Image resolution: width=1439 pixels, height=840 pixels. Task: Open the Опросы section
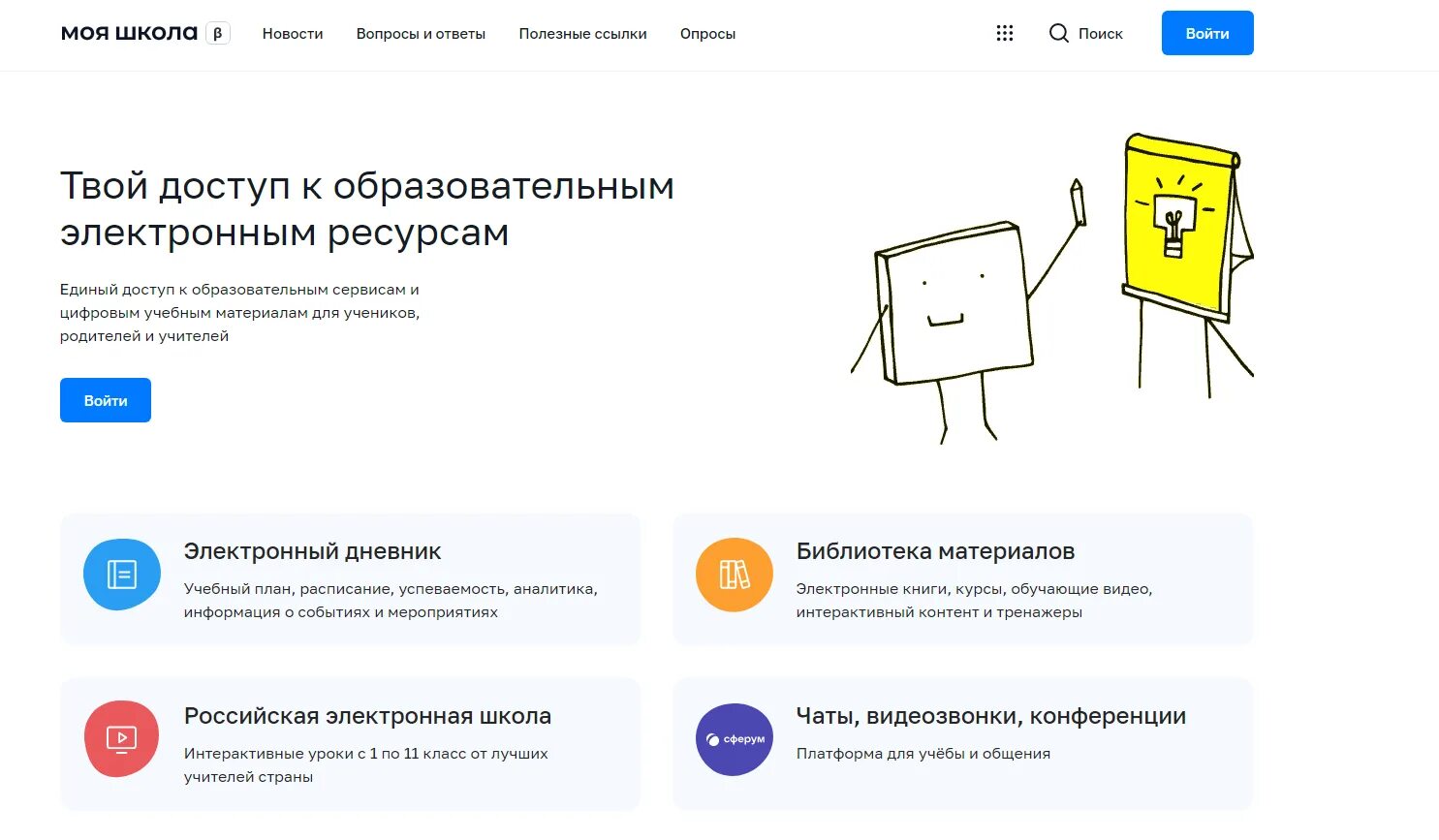pyautogui.click(x=707, y=34)
